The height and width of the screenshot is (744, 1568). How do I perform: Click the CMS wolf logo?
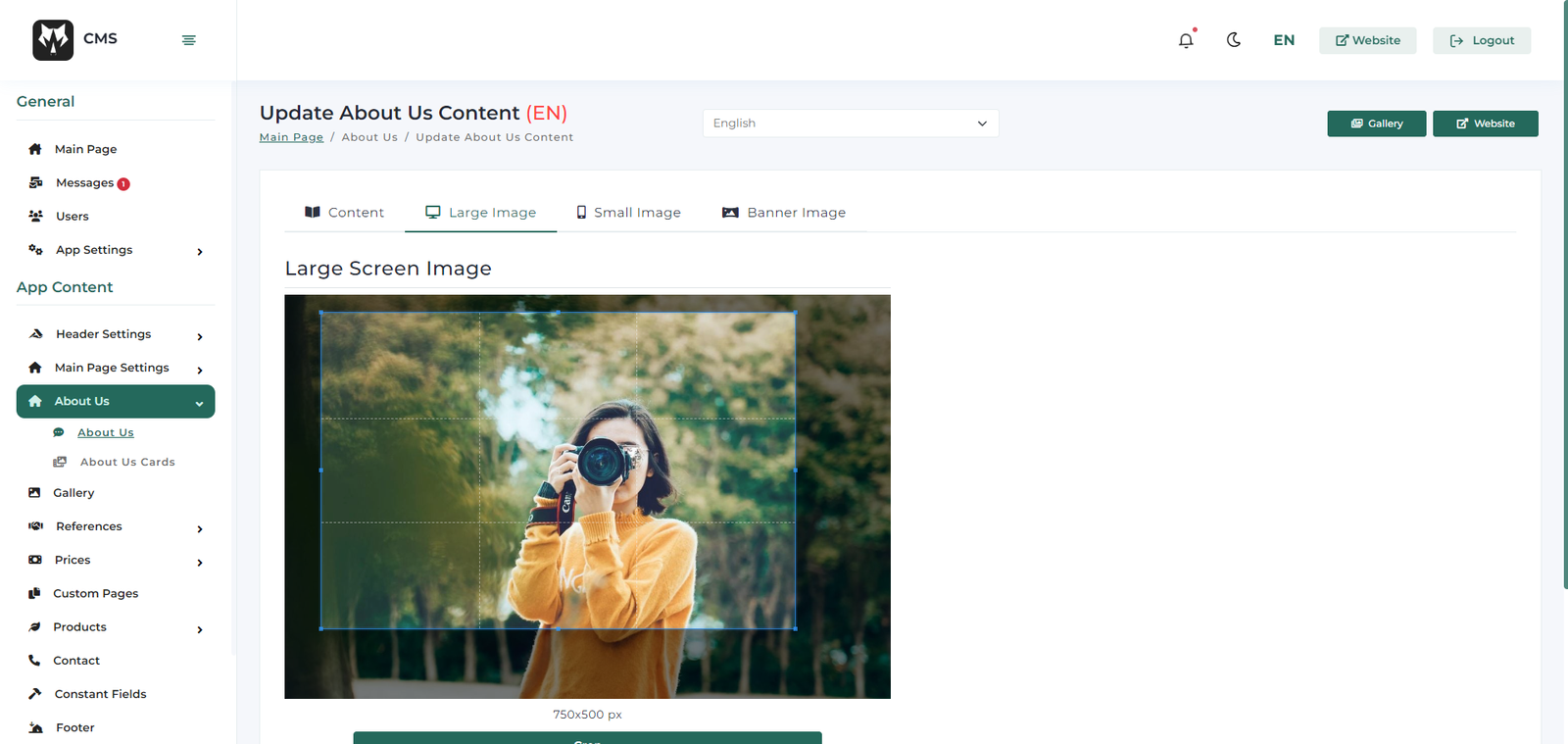[53, 40]
